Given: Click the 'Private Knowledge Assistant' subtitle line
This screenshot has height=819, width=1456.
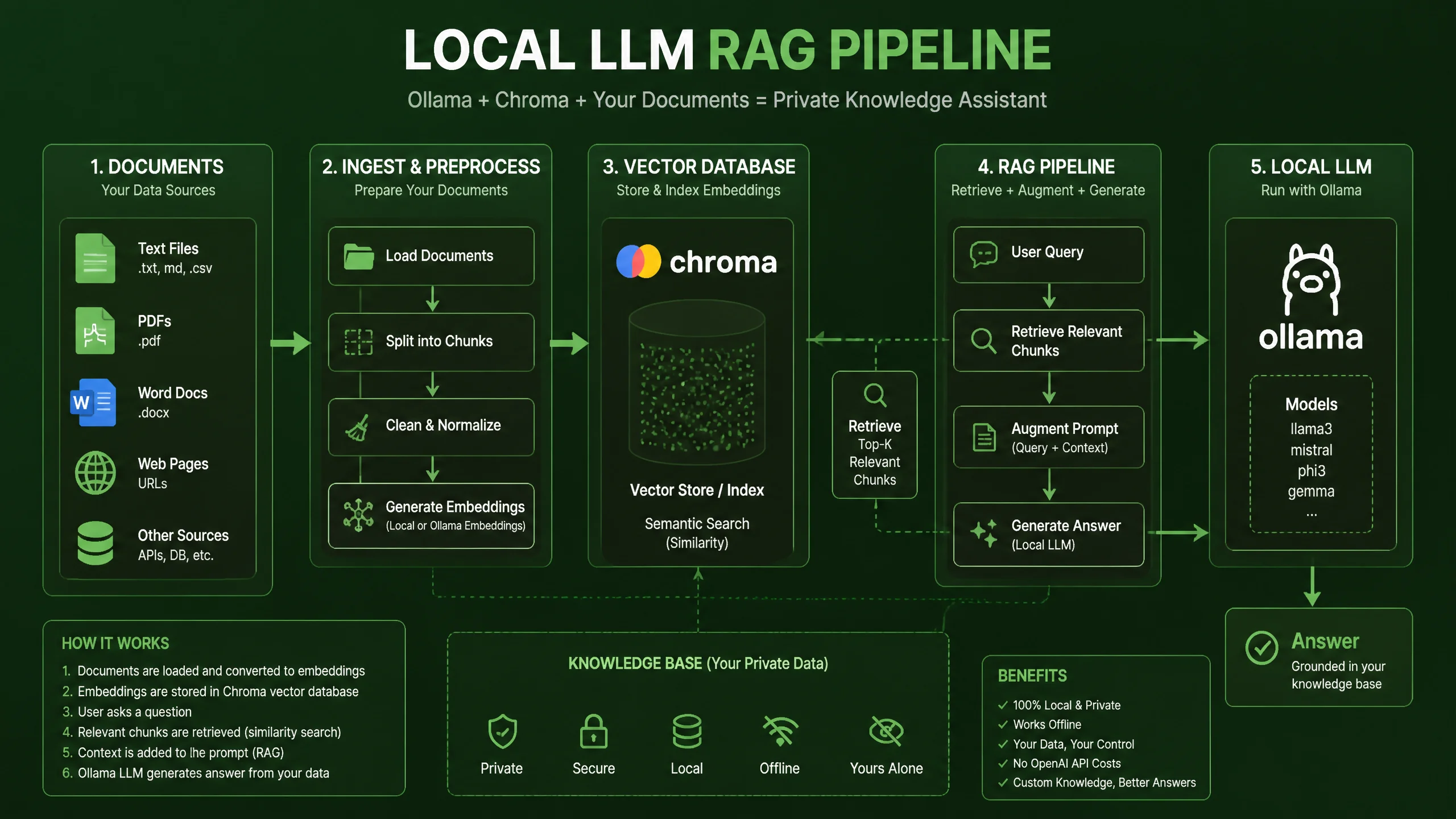Looking at the screenshot, I should [727, 100].
